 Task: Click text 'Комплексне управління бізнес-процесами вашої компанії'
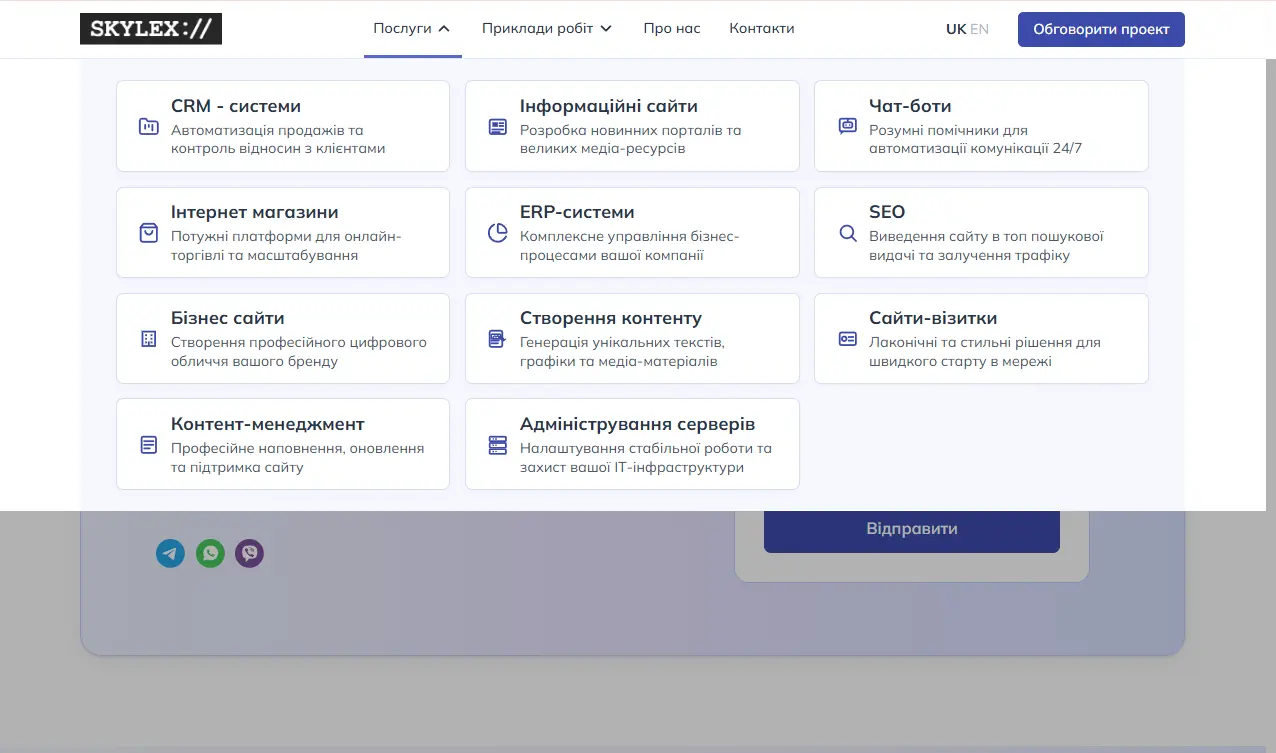pyautogui.click(x=630, y=246)
